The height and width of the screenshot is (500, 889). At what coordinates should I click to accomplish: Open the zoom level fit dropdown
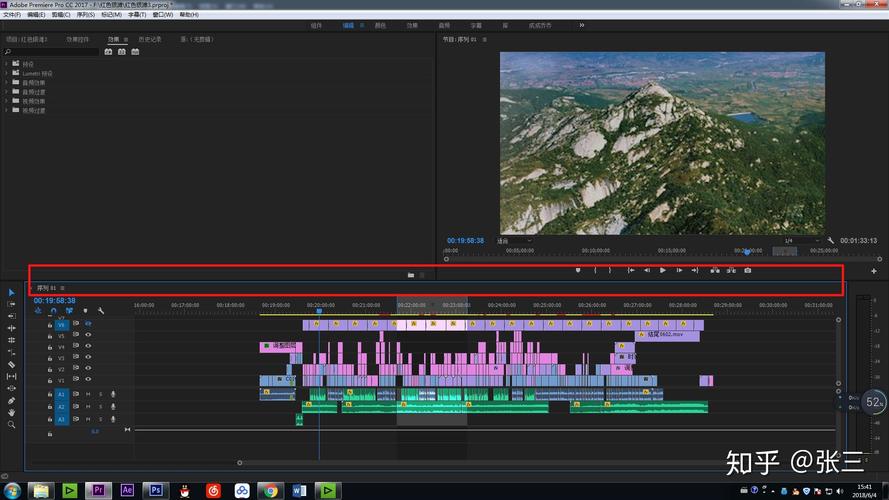[515, 241]
